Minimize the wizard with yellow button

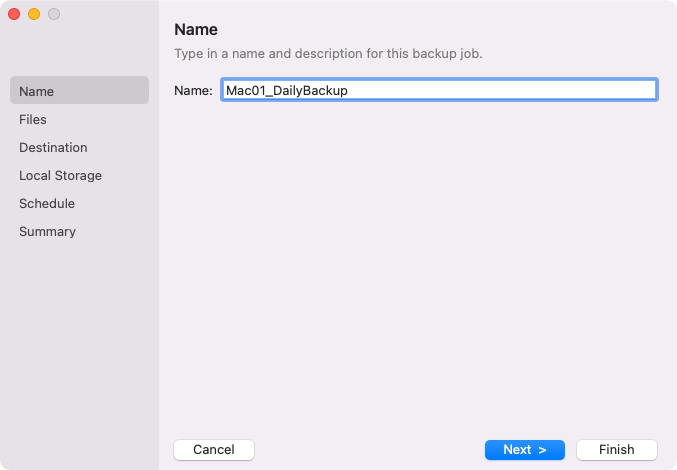coord(34,14)
